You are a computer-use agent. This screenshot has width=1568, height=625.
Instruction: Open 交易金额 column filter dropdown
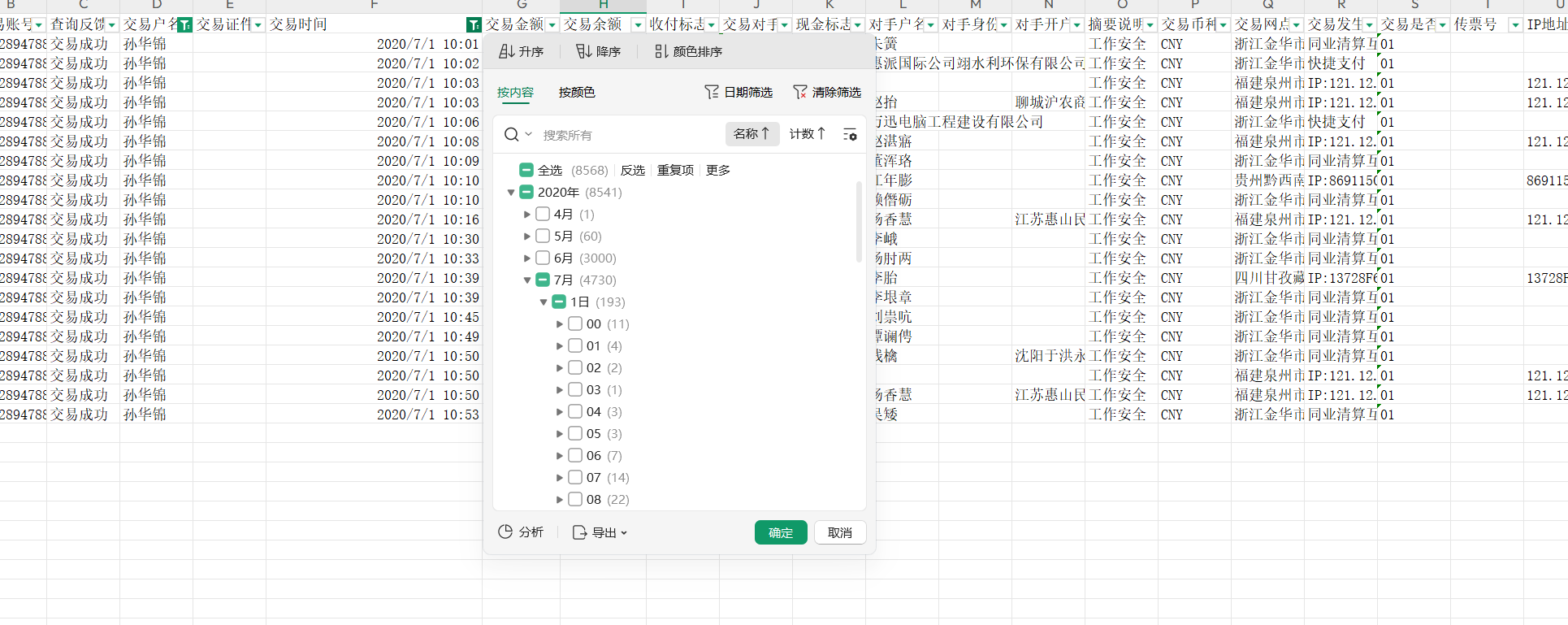coord(552,25)
